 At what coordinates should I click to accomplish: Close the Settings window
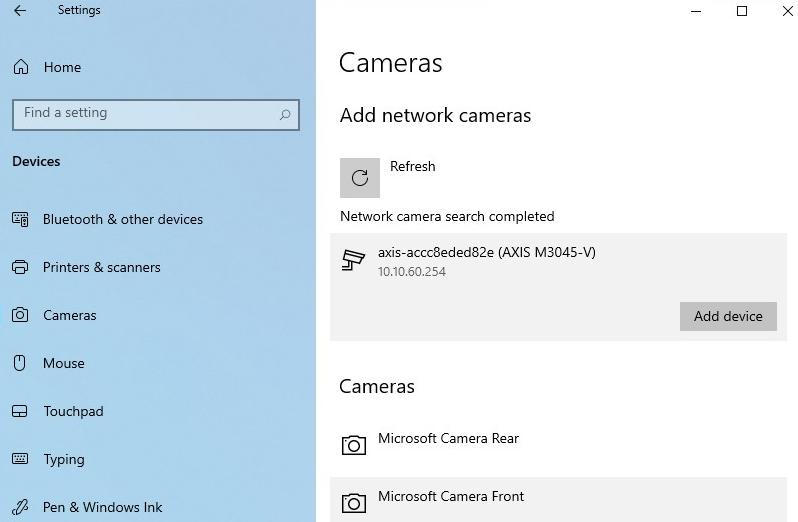[x=787, y=11]
